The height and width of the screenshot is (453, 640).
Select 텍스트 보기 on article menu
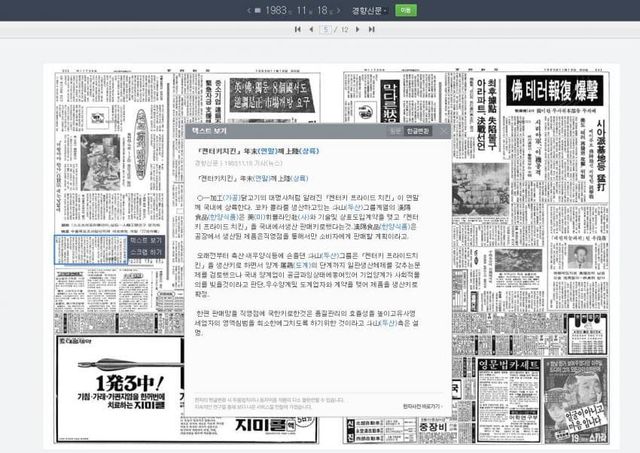[147, 240]
